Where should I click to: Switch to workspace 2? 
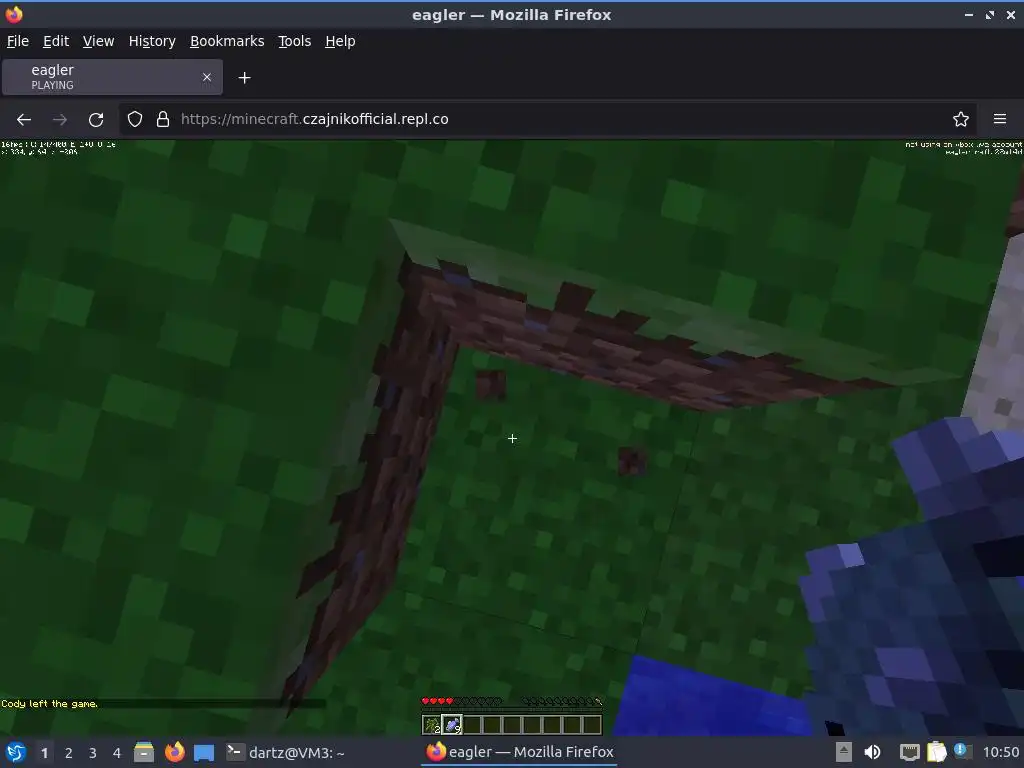[x=69, y=753]
